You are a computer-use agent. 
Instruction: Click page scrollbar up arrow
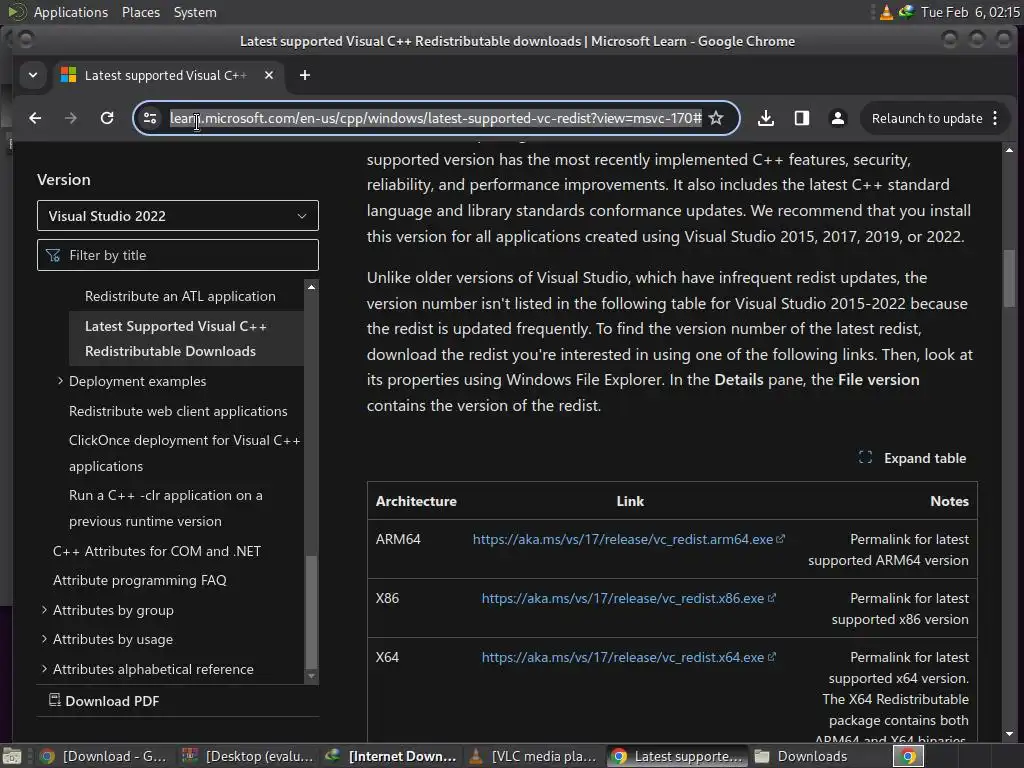click(1010, 151)
